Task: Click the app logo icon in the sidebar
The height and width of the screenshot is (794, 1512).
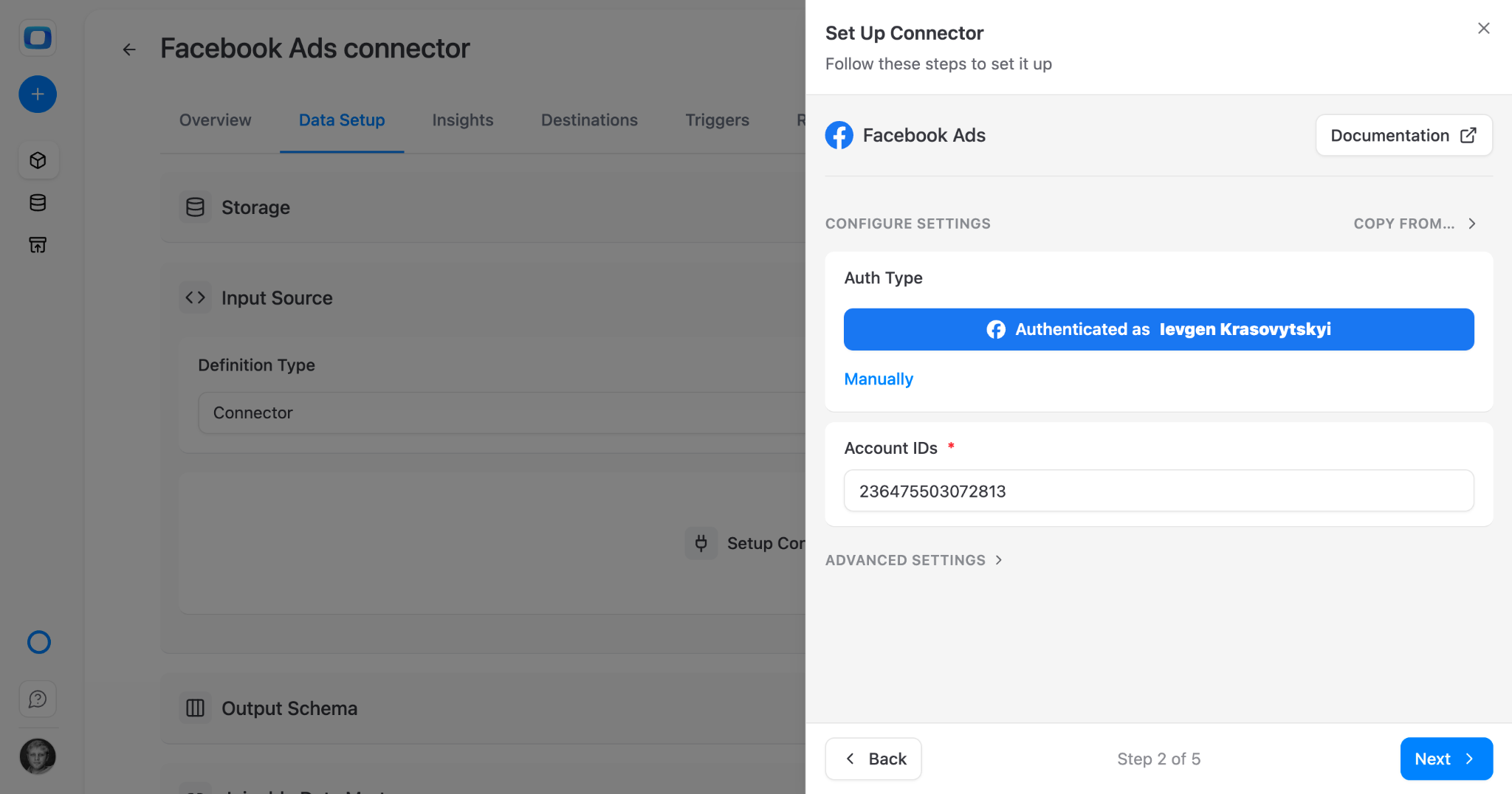Action: 38,38
